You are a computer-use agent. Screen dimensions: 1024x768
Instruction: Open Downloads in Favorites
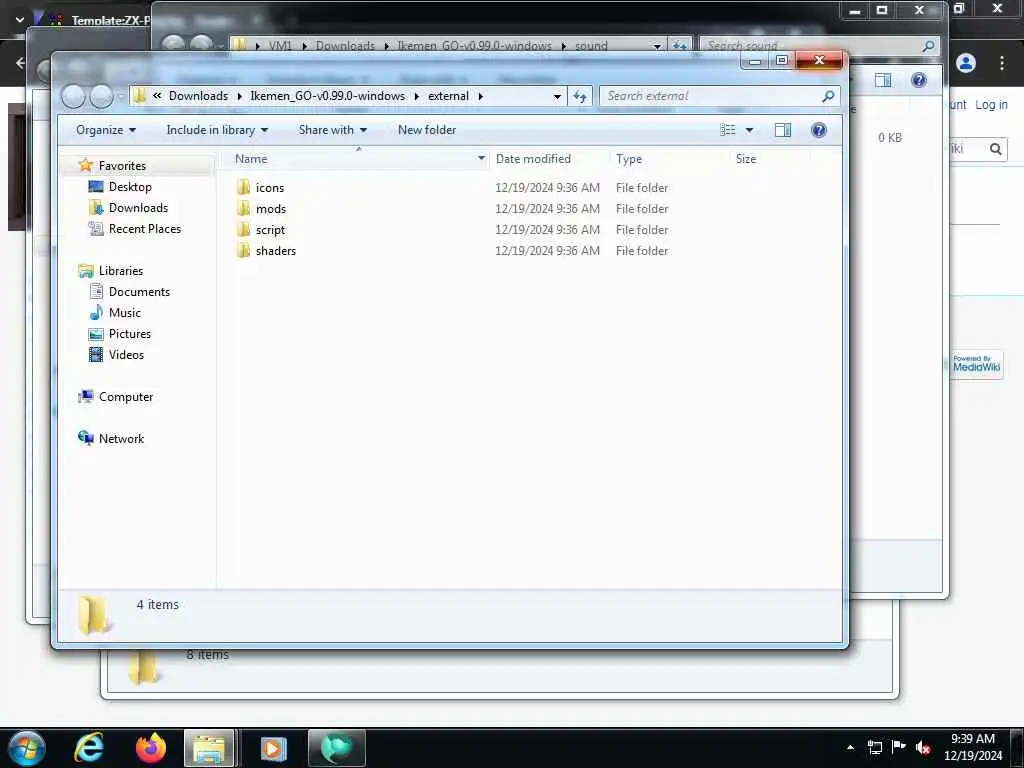point(138,208)
